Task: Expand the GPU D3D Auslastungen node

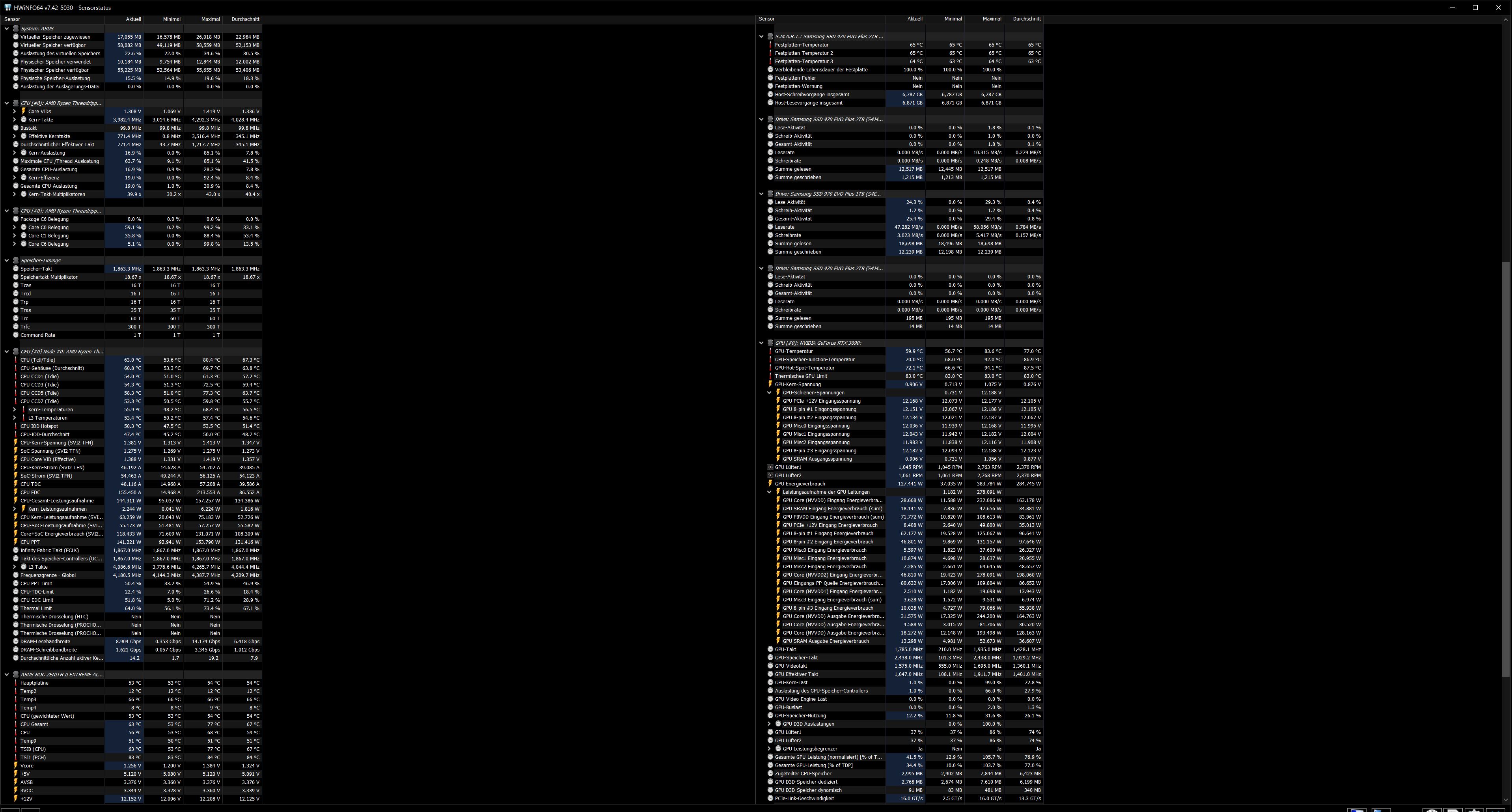Action: click(769, 724)
